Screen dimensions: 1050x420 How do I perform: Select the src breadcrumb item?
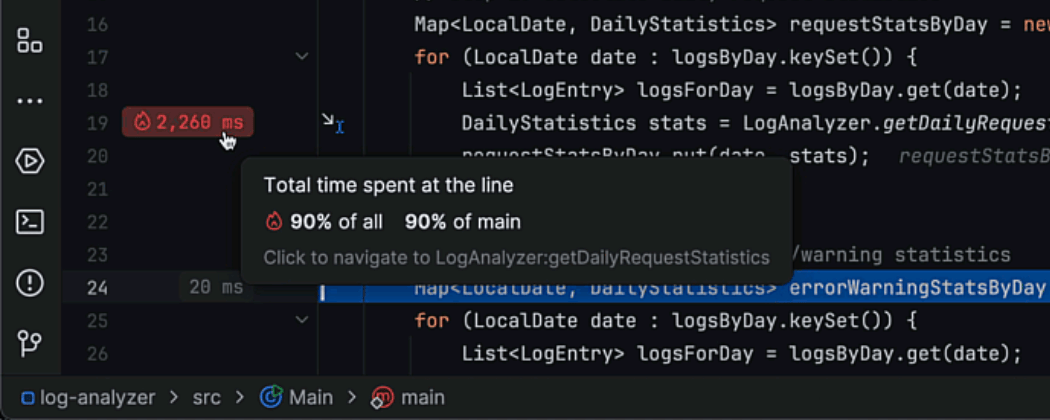tap(208, 397)
